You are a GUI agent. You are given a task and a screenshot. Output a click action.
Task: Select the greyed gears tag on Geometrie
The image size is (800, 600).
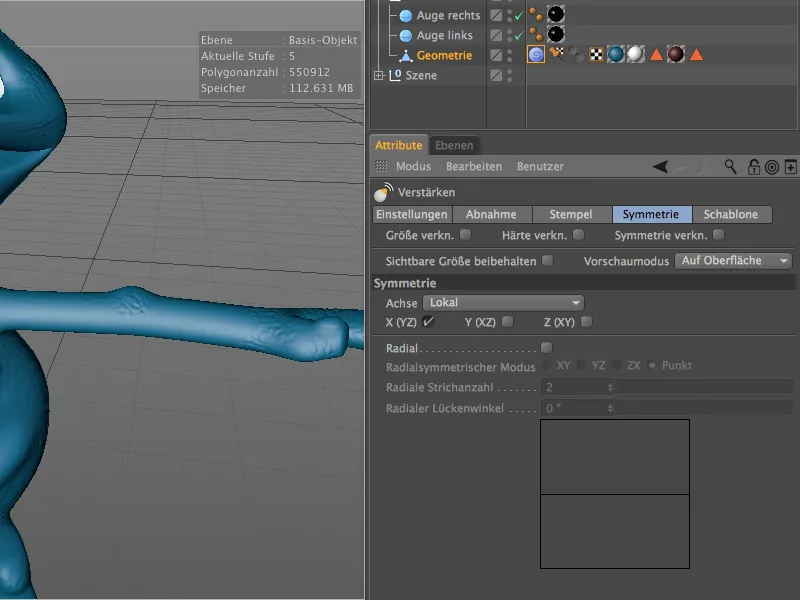tap(576, 54)
